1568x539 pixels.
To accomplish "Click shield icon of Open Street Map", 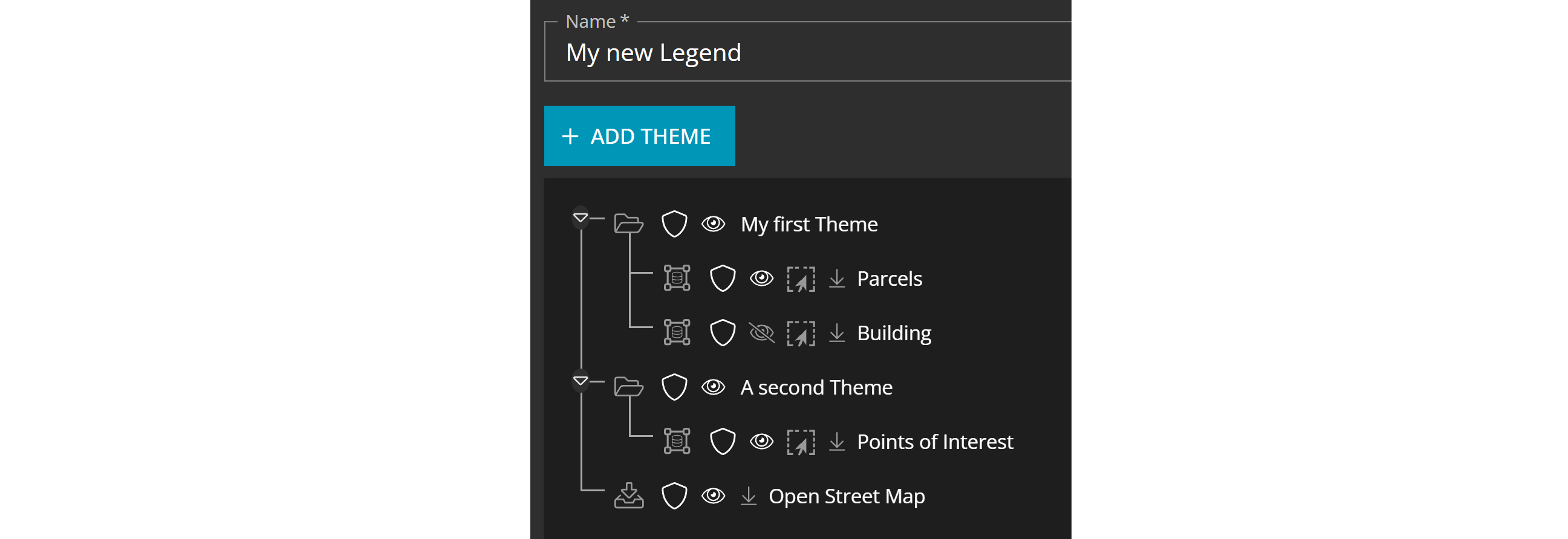I will (x=674, y=496).
